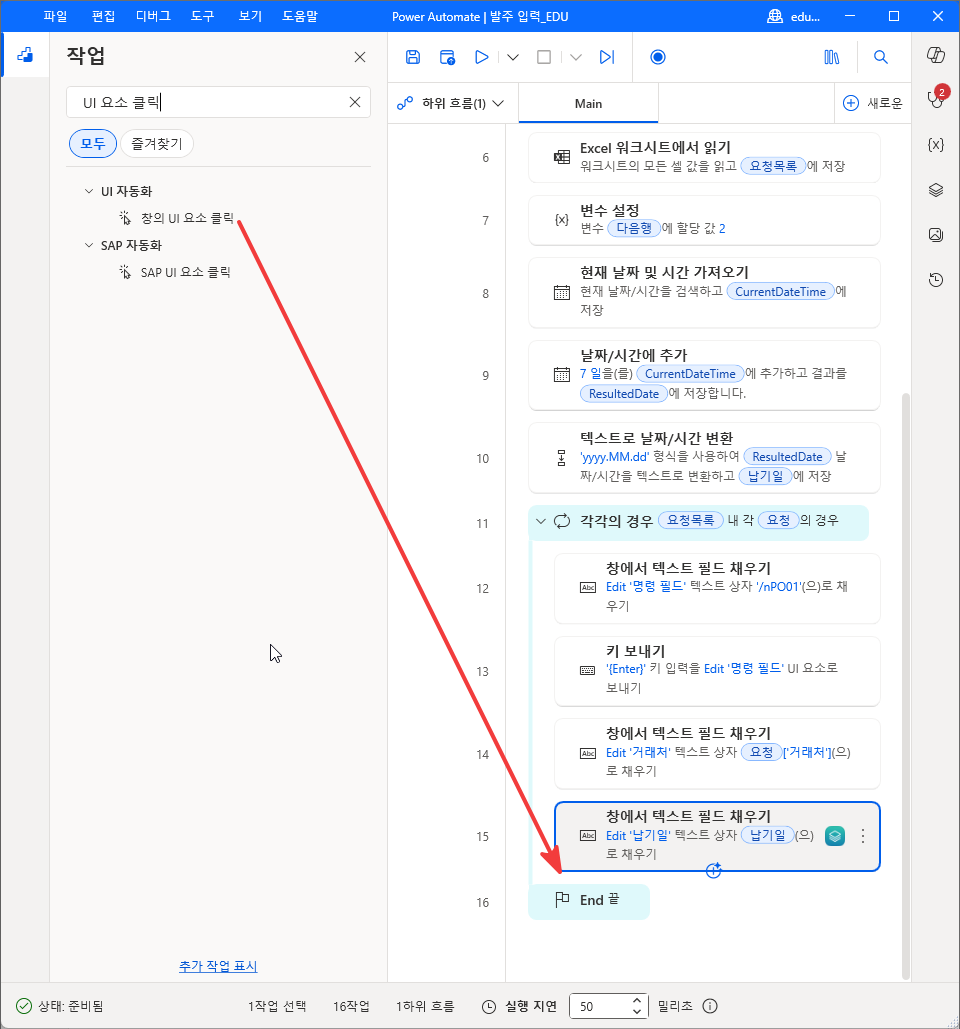Click the workspace vertical scrollbar
Screen dimensions: 960x1029
point(906,686)
